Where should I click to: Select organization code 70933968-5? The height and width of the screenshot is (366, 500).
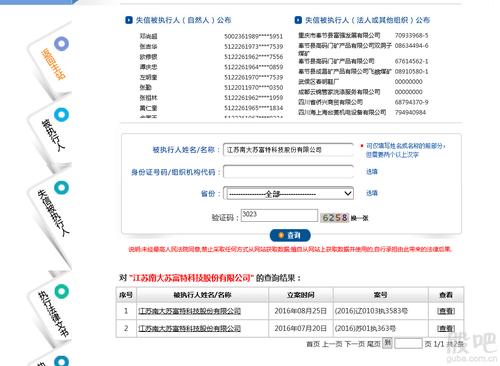pos(411,35)
